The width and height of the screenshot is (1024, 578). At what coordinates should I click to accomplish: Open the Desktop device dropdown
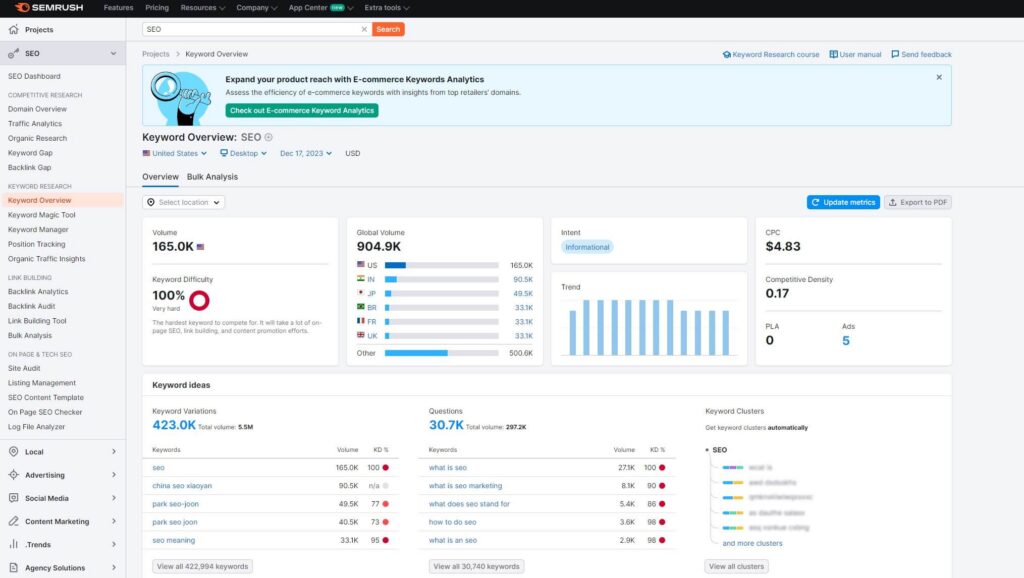pos(244,153)
